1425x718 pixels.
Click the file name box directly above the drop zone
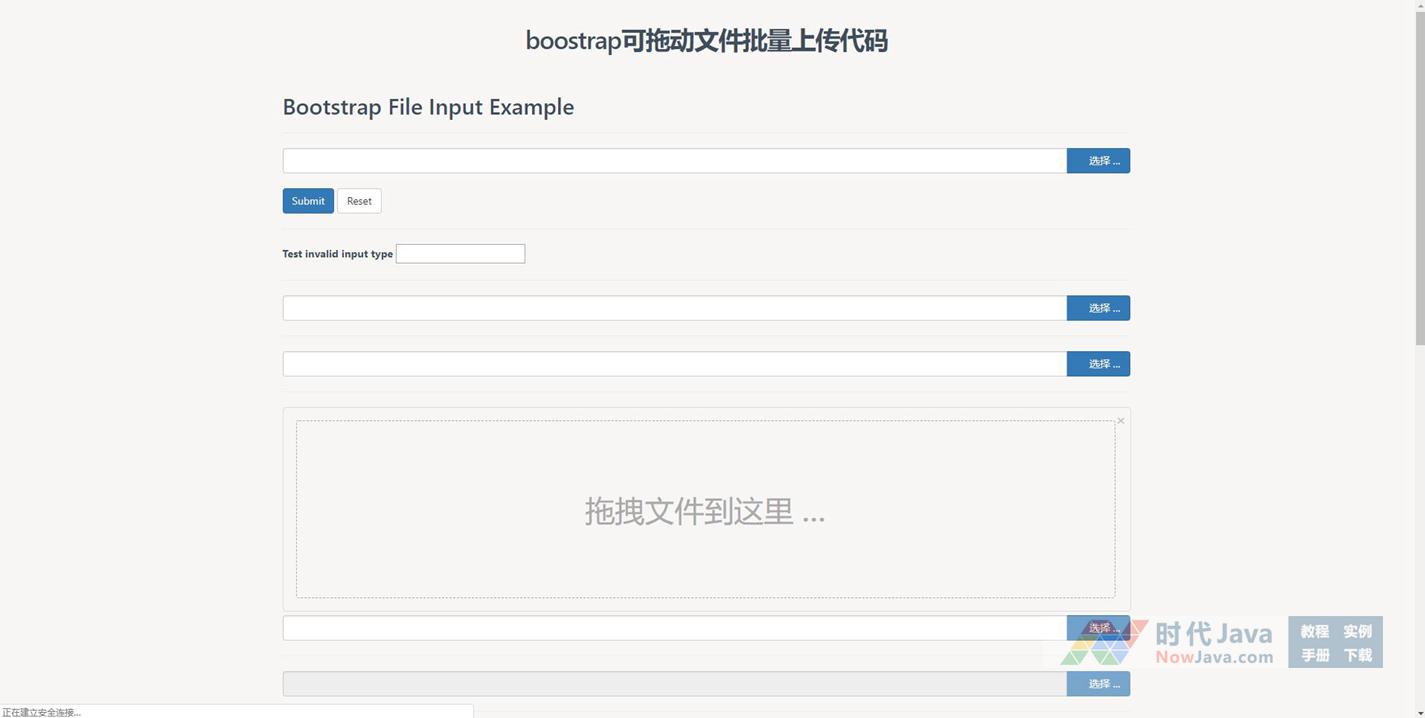pos(674,364)
